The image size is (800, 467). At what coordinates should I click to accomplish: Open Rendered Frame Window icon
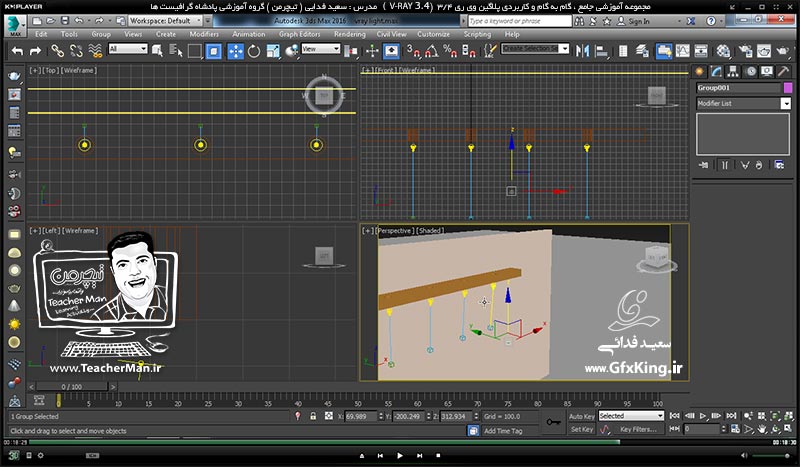coord(764,51)
